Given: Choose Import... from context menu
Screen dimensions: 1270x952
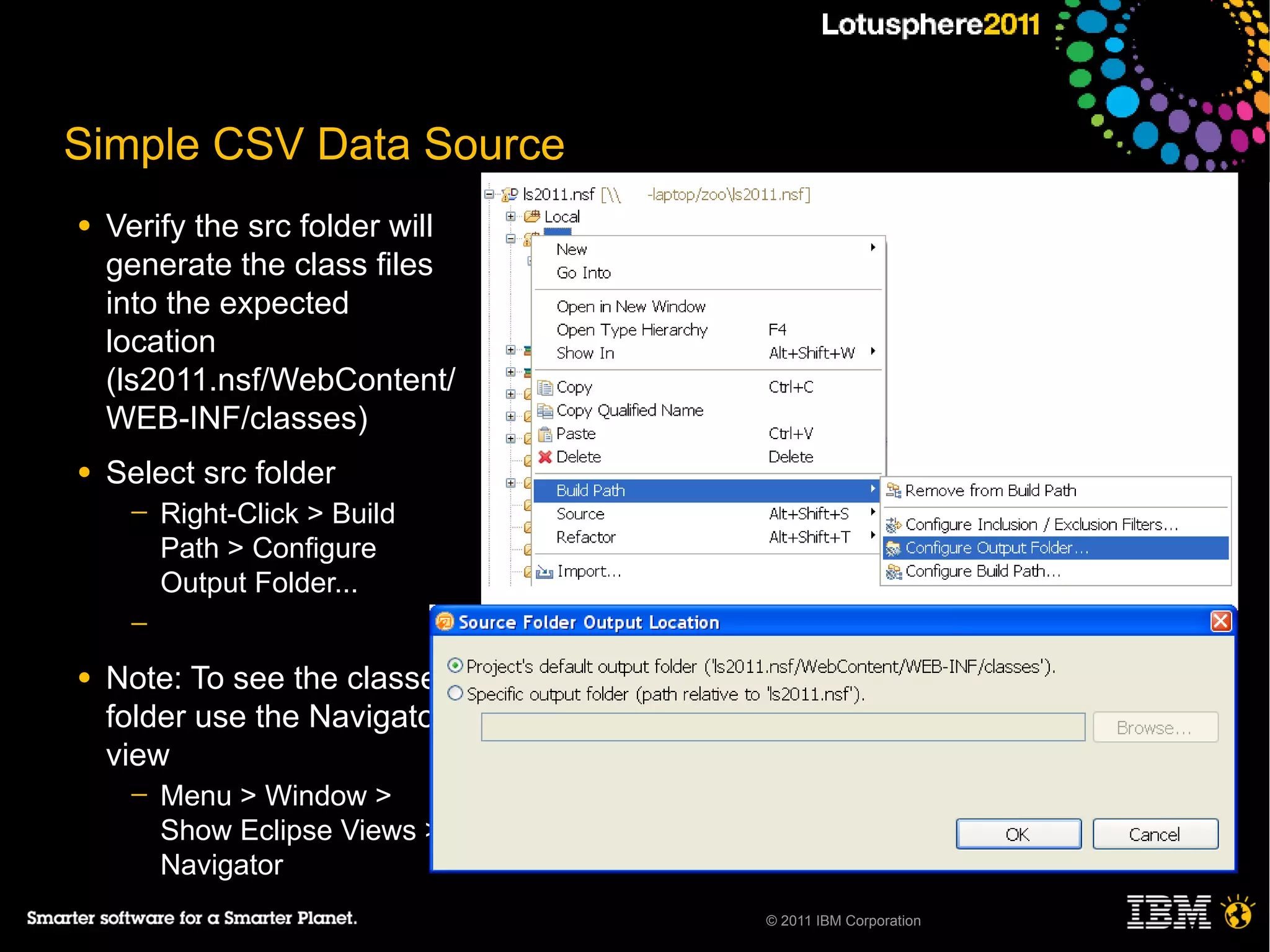Looking at the screenshot, I should [x=707, y=571].
